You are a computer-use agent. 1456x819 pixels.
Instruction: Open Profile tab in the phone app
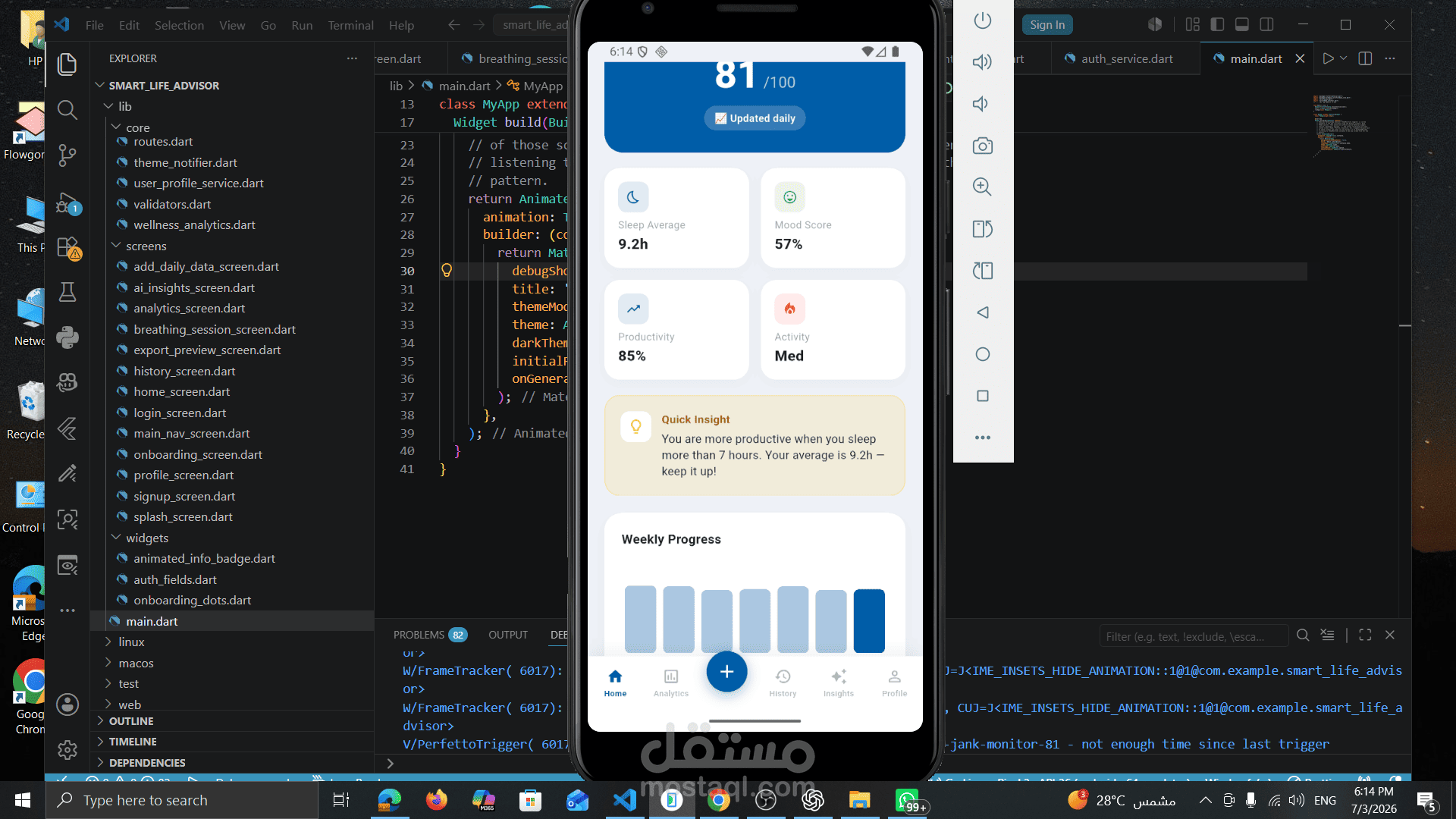[x=895, y=682]
